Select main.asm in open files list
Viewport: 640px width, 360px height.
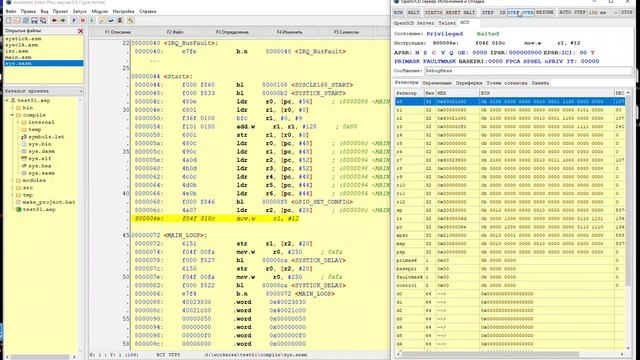coord(44,57)
